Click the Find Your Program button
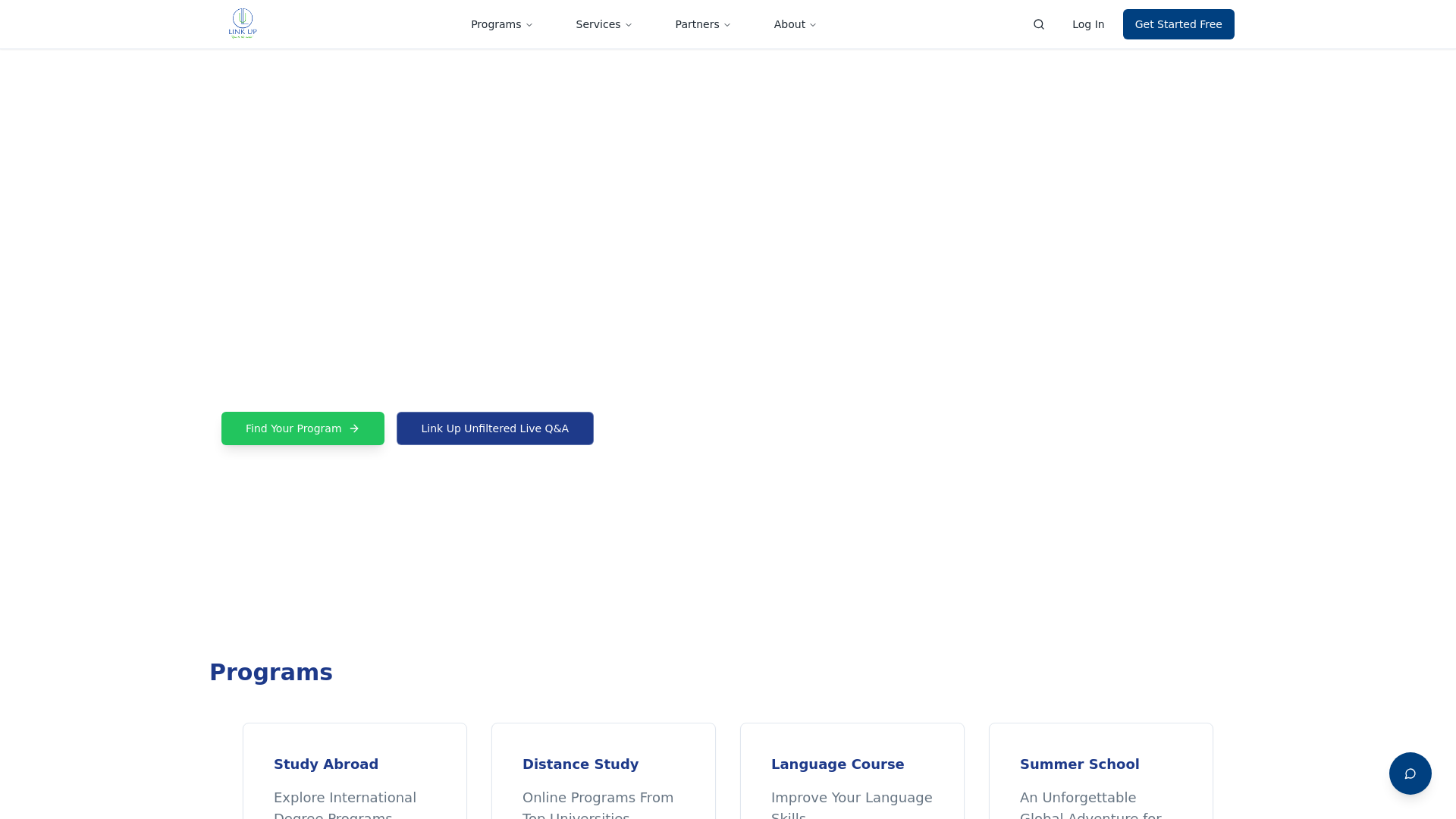The height and width of the screenshot is (819, 1456). coord(303,428)
